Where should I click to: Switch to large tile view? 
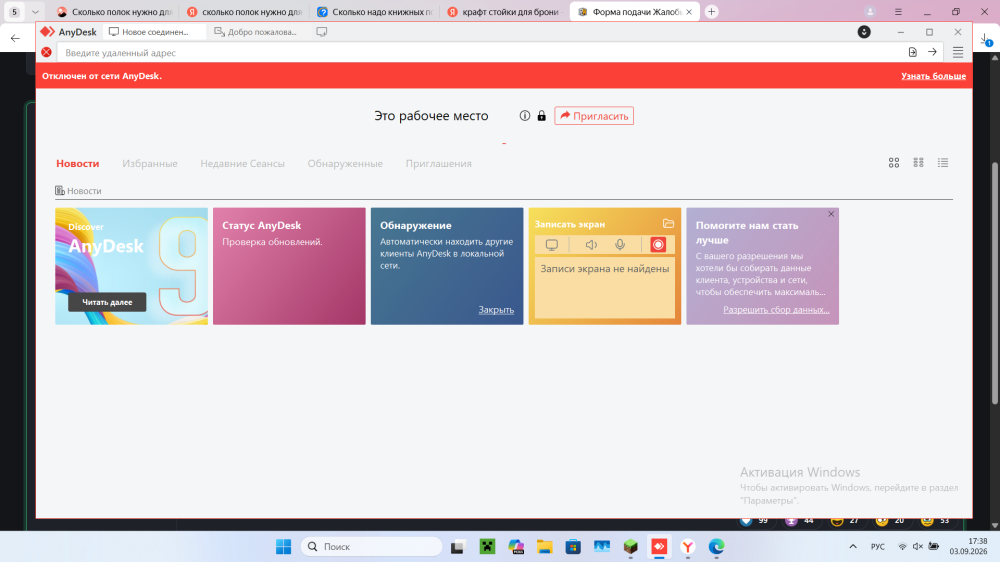pos(894,163)
